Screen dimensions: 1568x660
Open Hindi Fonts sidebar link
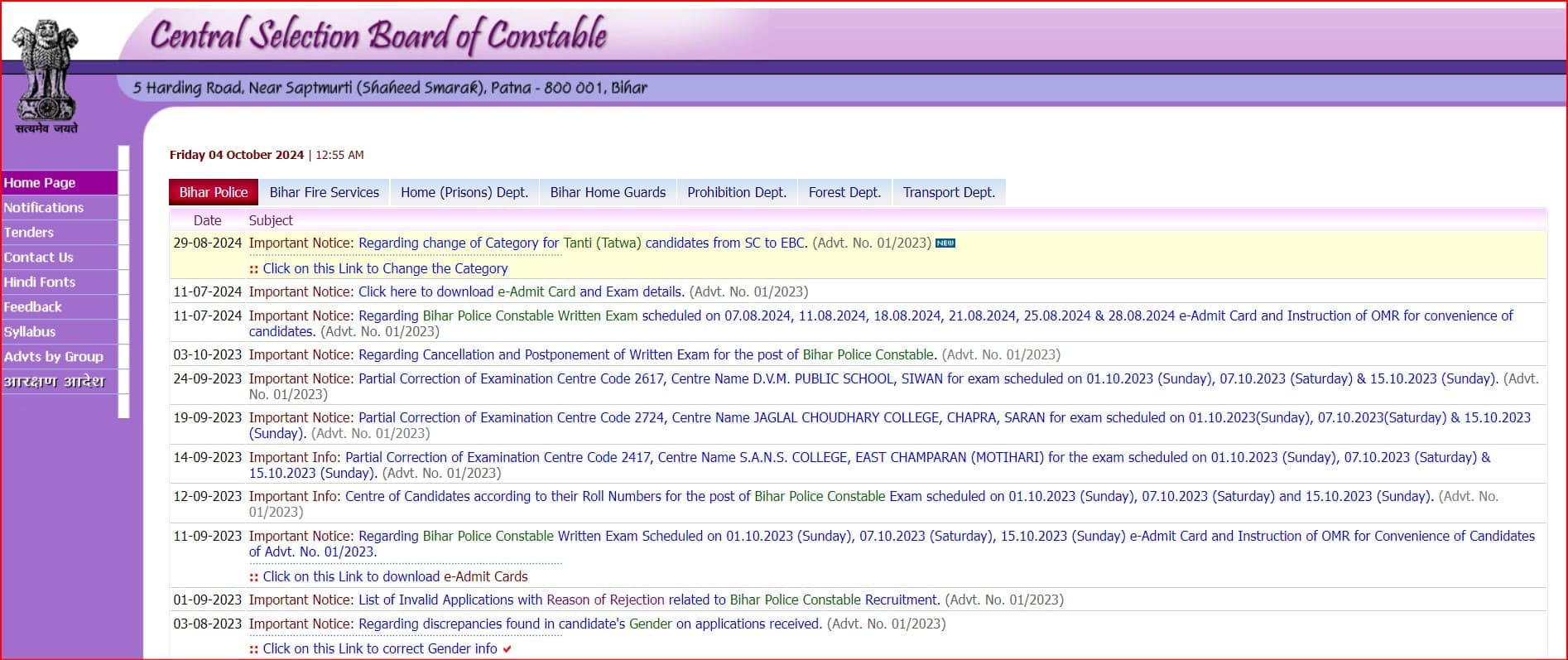(x=60, y=282)
